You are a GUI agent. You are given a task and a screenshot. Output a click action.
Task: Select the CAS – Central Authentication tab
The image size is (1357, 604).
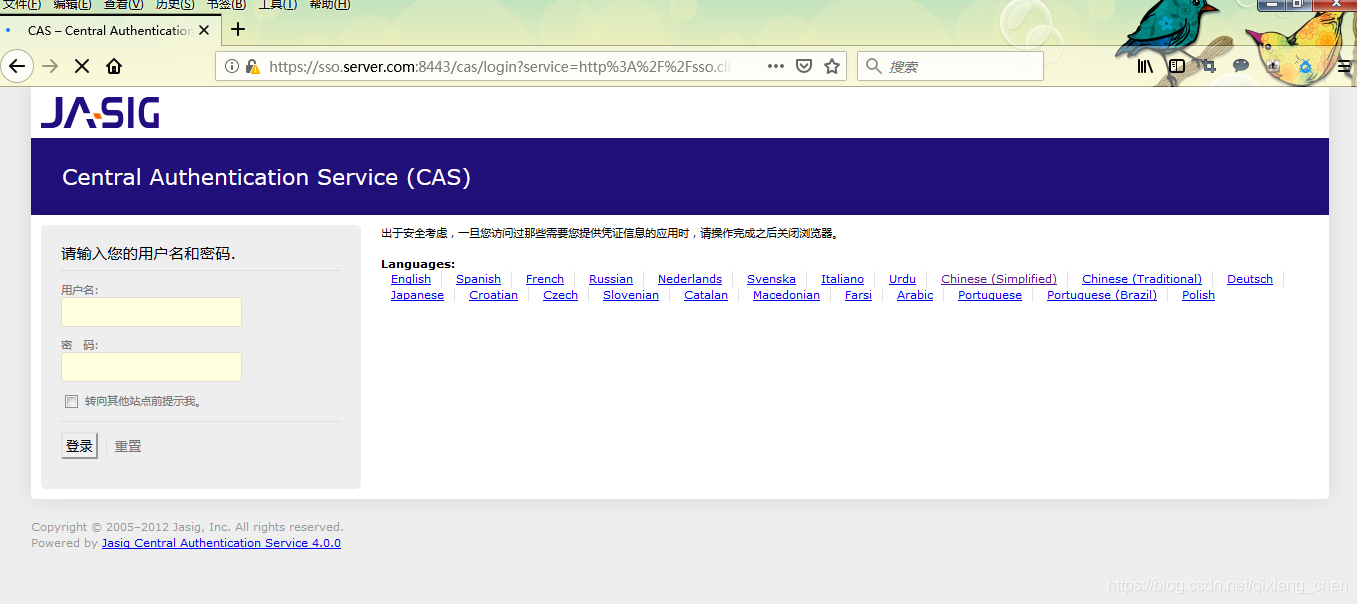pyautogui.click(x=108, y=30)
